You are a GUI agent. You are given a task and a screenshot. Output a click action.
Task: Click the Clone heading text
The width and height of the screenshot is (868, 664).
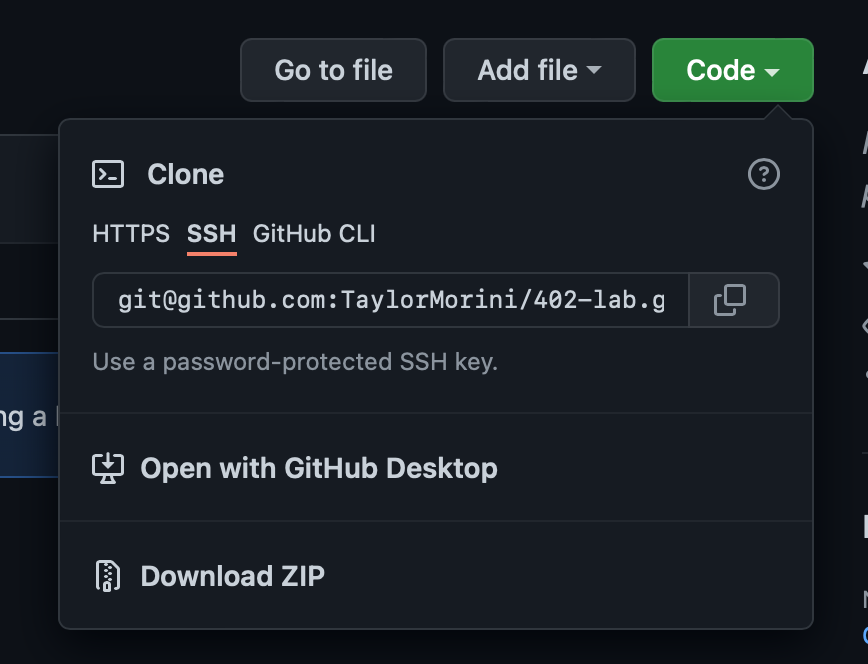[185, 174]
